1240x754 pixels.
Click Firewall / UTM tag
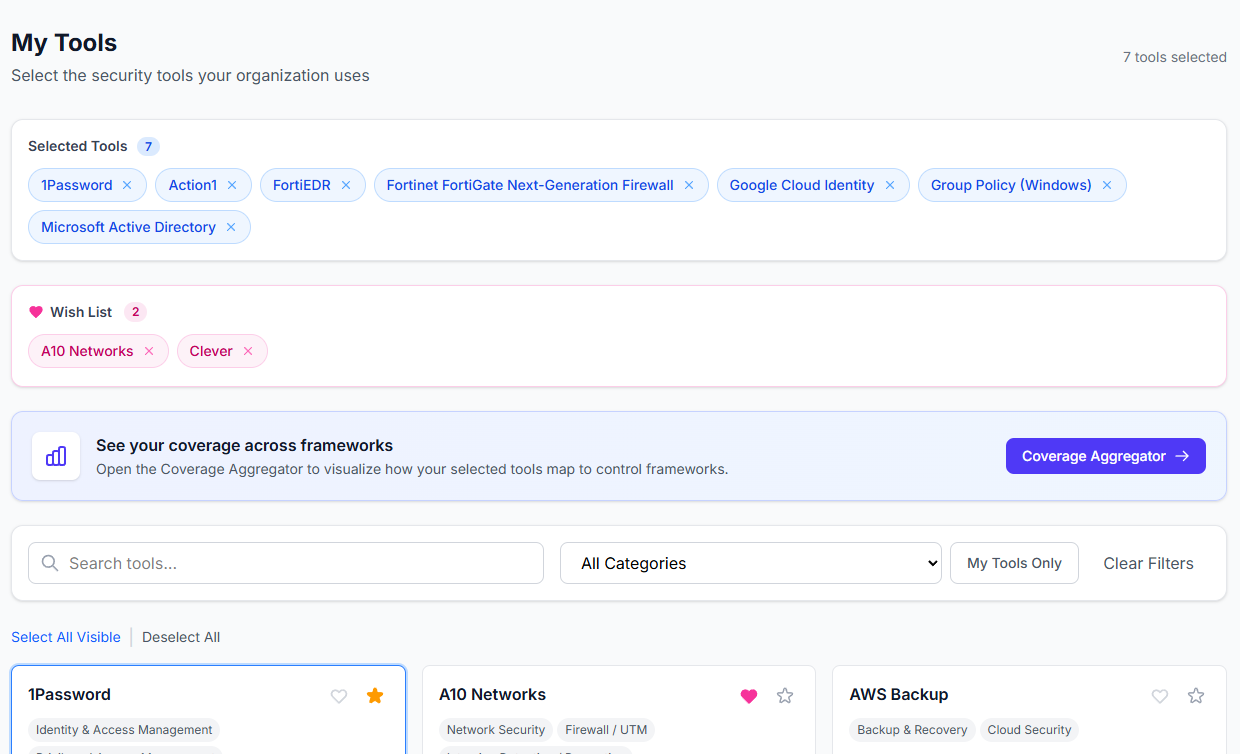[606, 730]
